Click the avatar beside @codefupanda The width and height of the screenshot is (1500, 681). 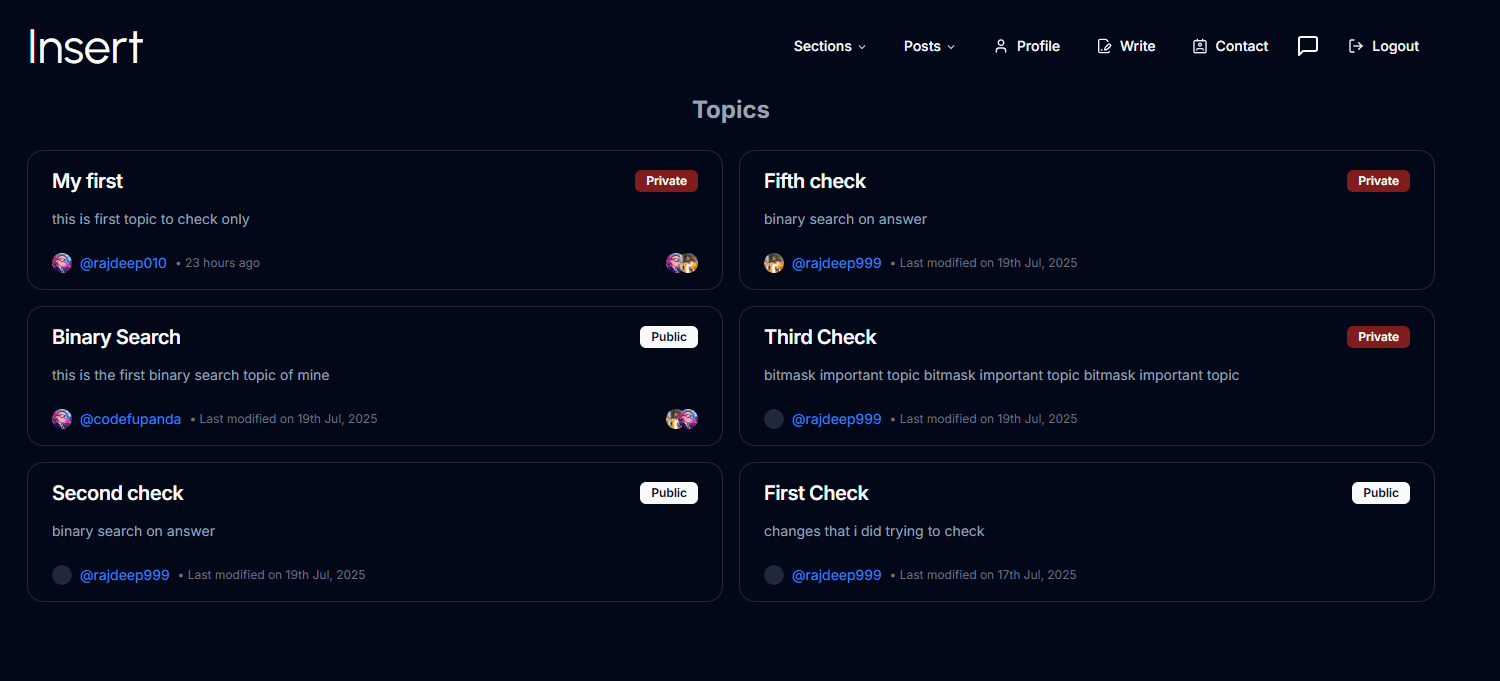click(62, 418)
